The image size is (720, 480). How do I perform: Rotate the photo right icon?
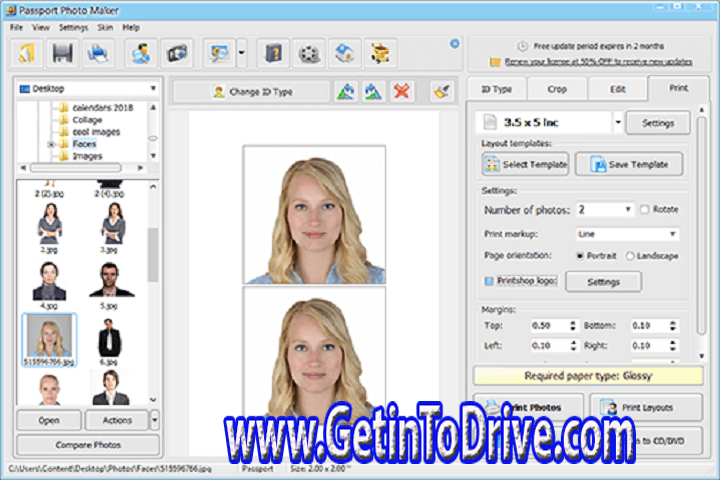coord(373,91)
